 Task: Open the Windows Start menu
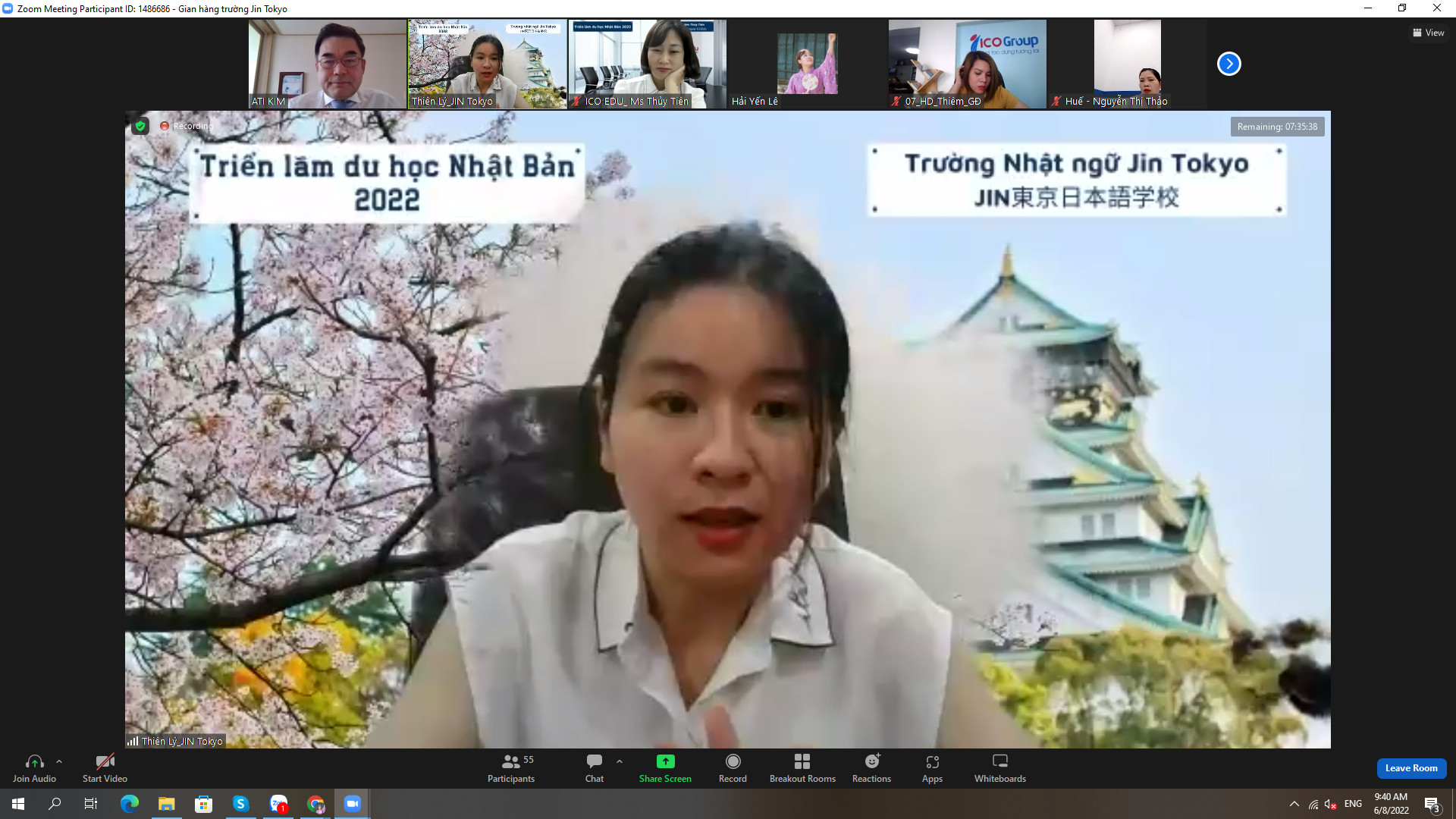pos(18,804)
